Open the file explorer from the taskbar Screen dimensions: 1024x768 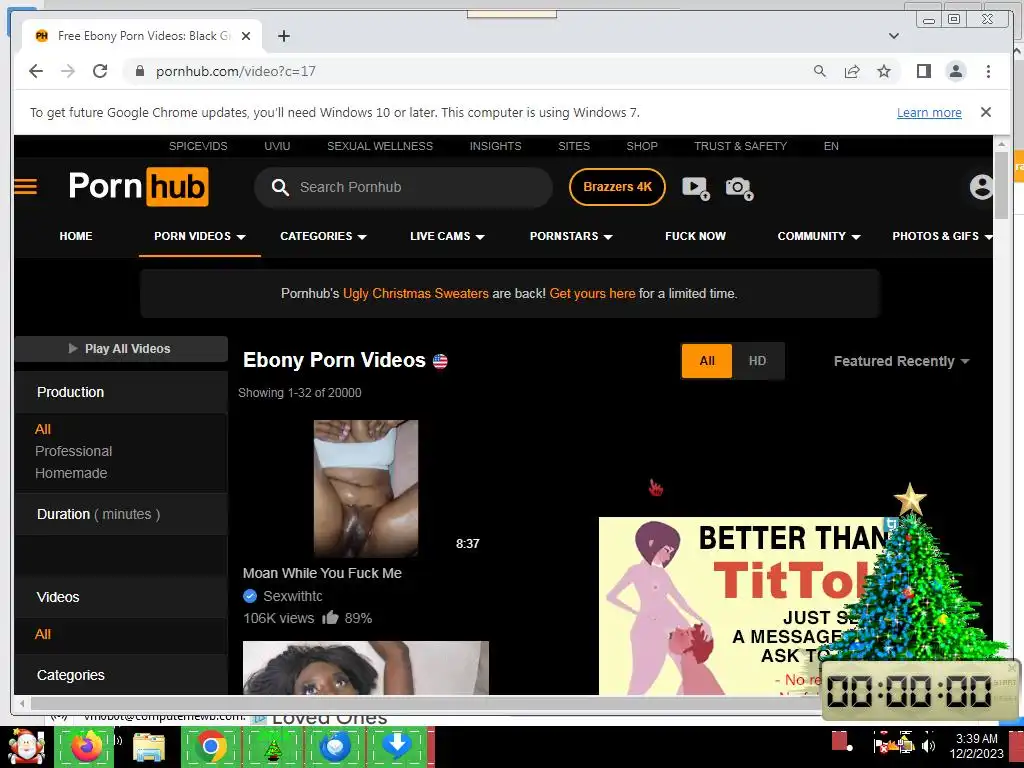pos(149,747)
